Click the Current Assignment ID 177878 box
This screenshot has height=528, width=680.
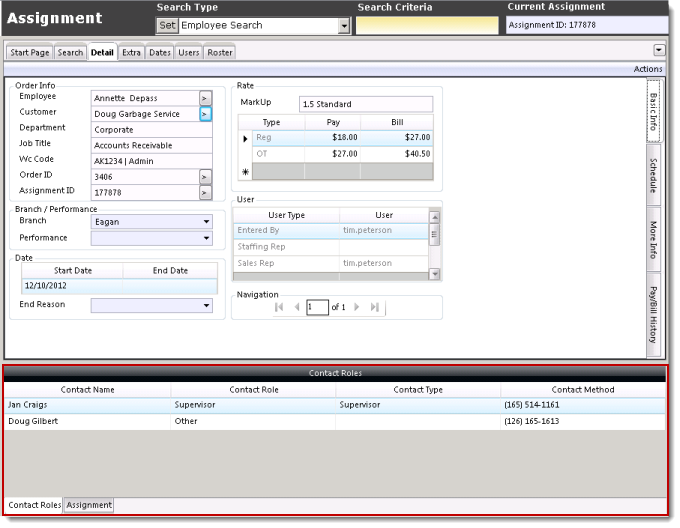click(x=587, y=25)
